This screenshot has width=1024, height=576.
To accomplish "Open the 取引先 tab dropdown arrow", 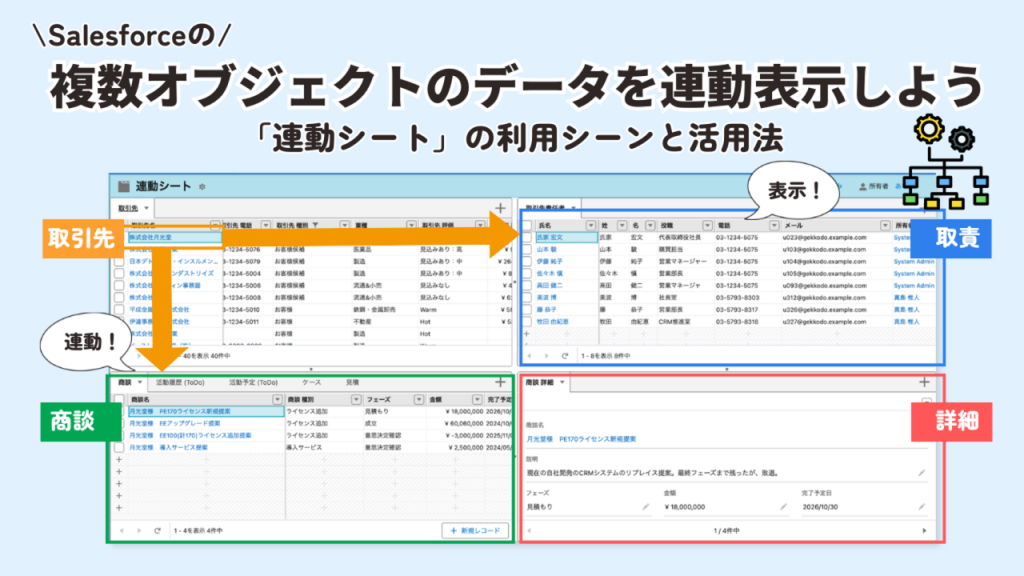I will coord(146,208).
